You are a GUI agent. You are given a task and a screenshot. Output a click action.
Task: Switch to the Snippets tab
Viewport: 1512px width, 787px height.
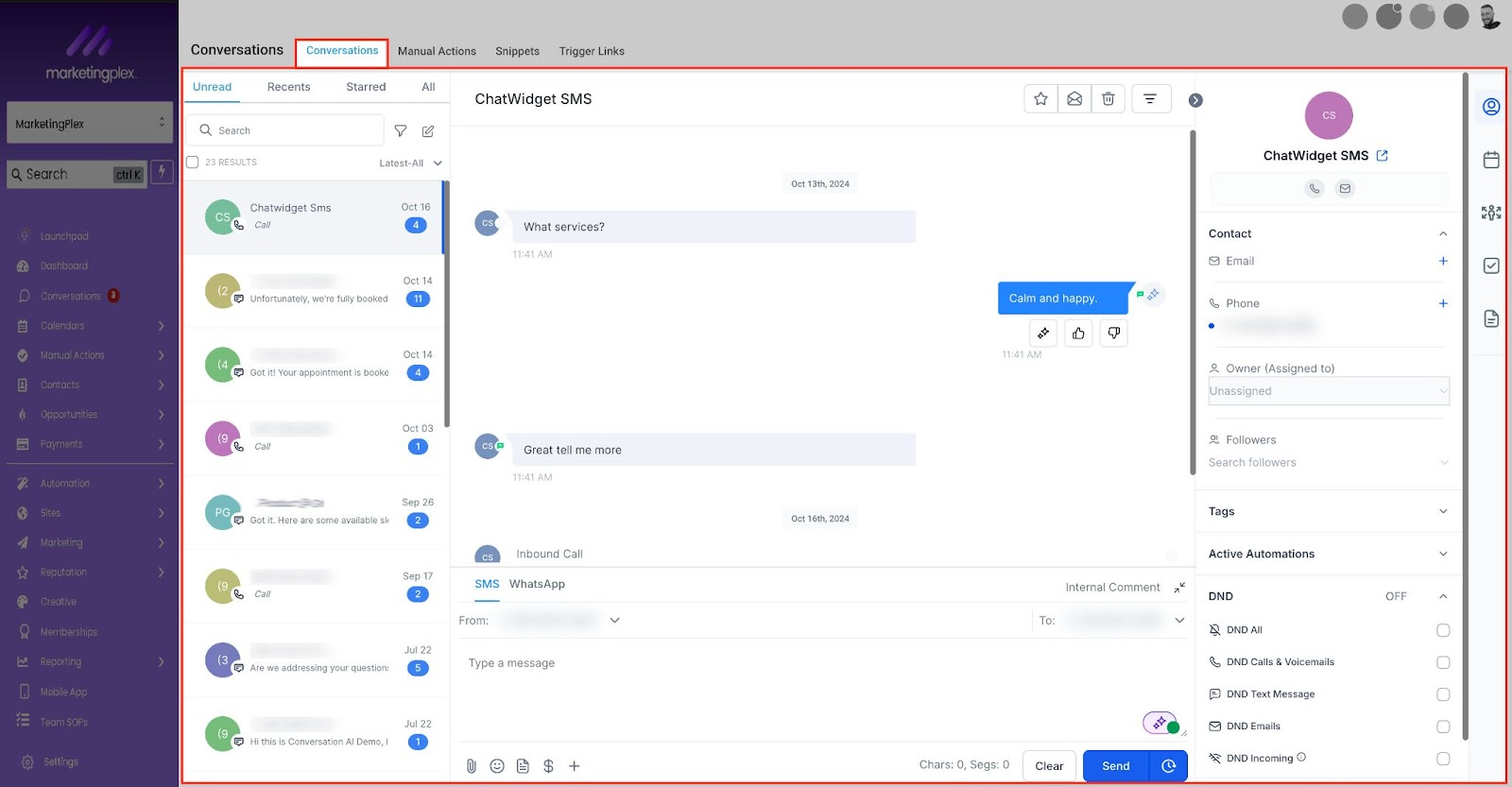click(x=518, y=51)
